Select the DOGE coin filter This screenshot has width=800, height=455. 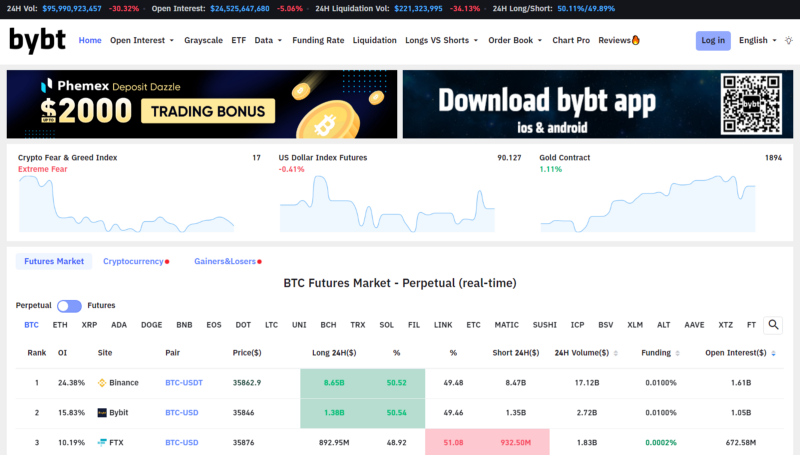tap(152, 325)
